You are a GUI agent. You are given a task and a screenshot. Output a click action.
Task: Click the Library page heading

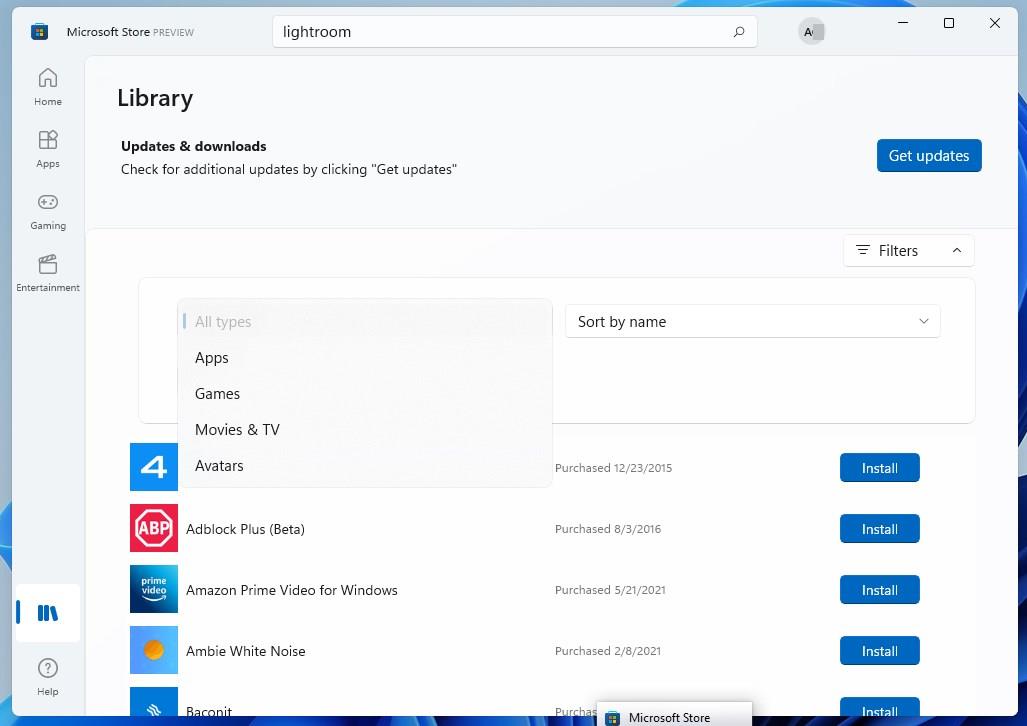coord(155,98)
